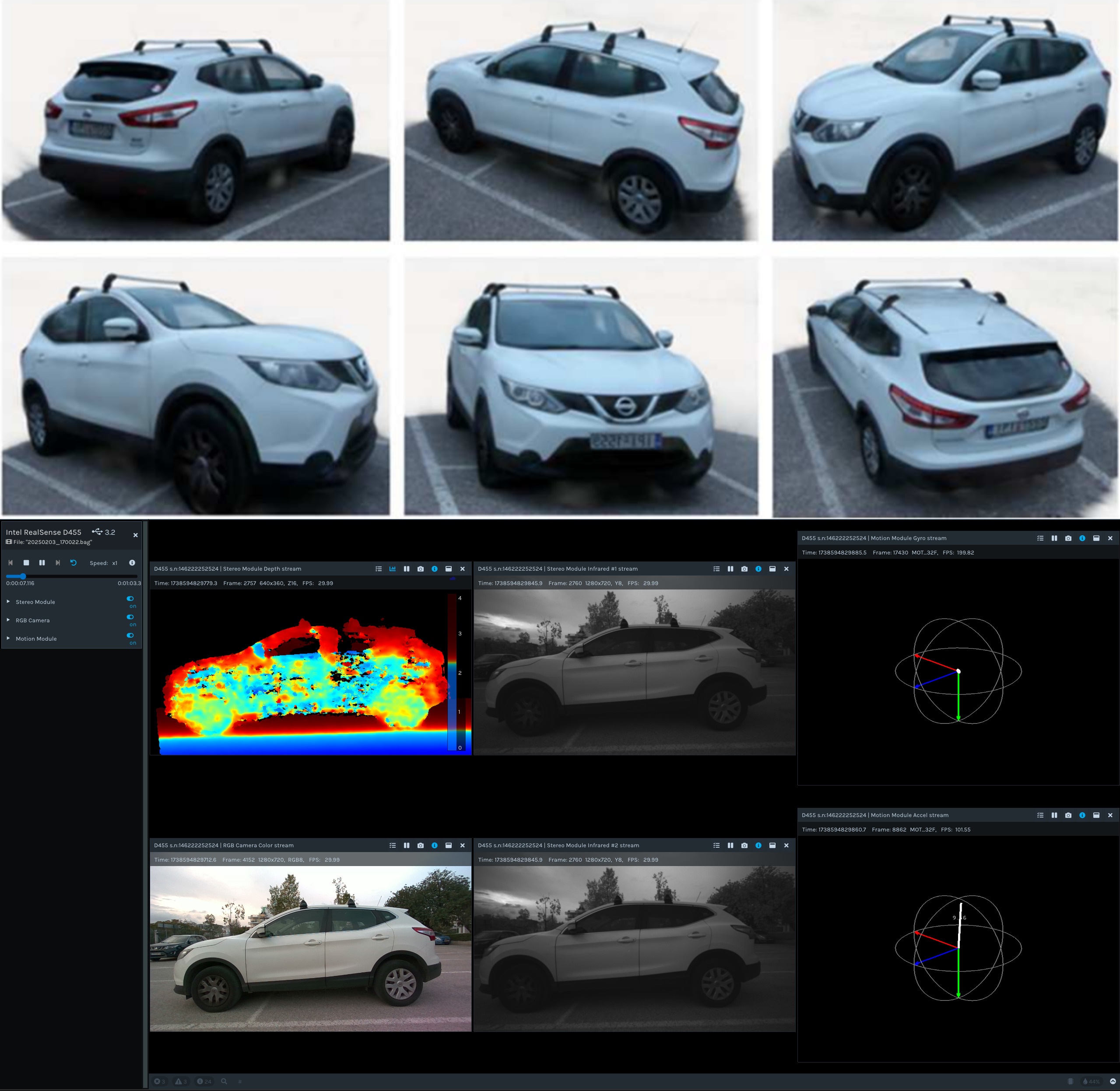This screenshot has height=1091, width=1120.
Task: Expand the Stereo Module settings
Action: point(8,602)
